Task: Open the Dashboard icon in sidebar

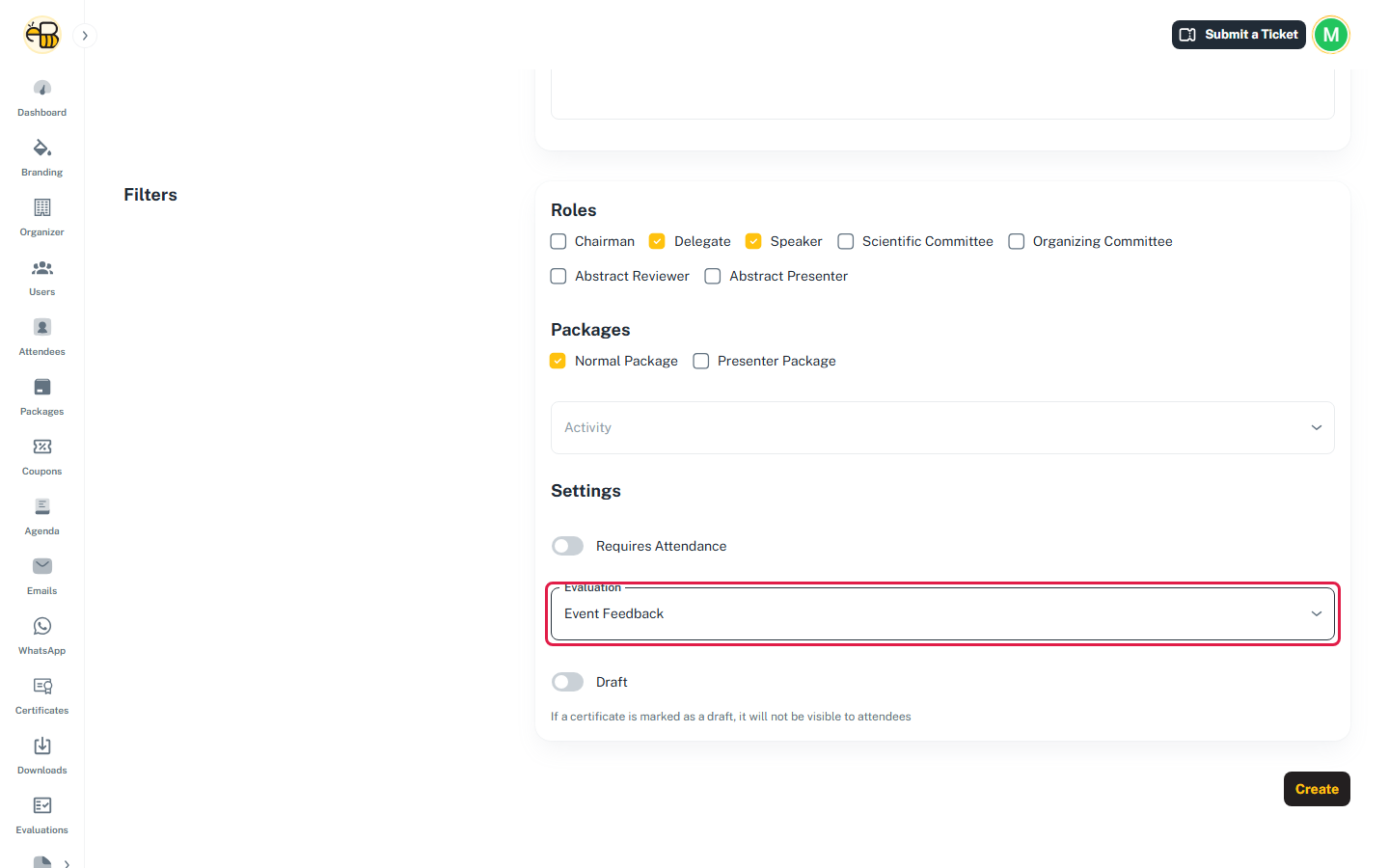Action: point(41,88)
